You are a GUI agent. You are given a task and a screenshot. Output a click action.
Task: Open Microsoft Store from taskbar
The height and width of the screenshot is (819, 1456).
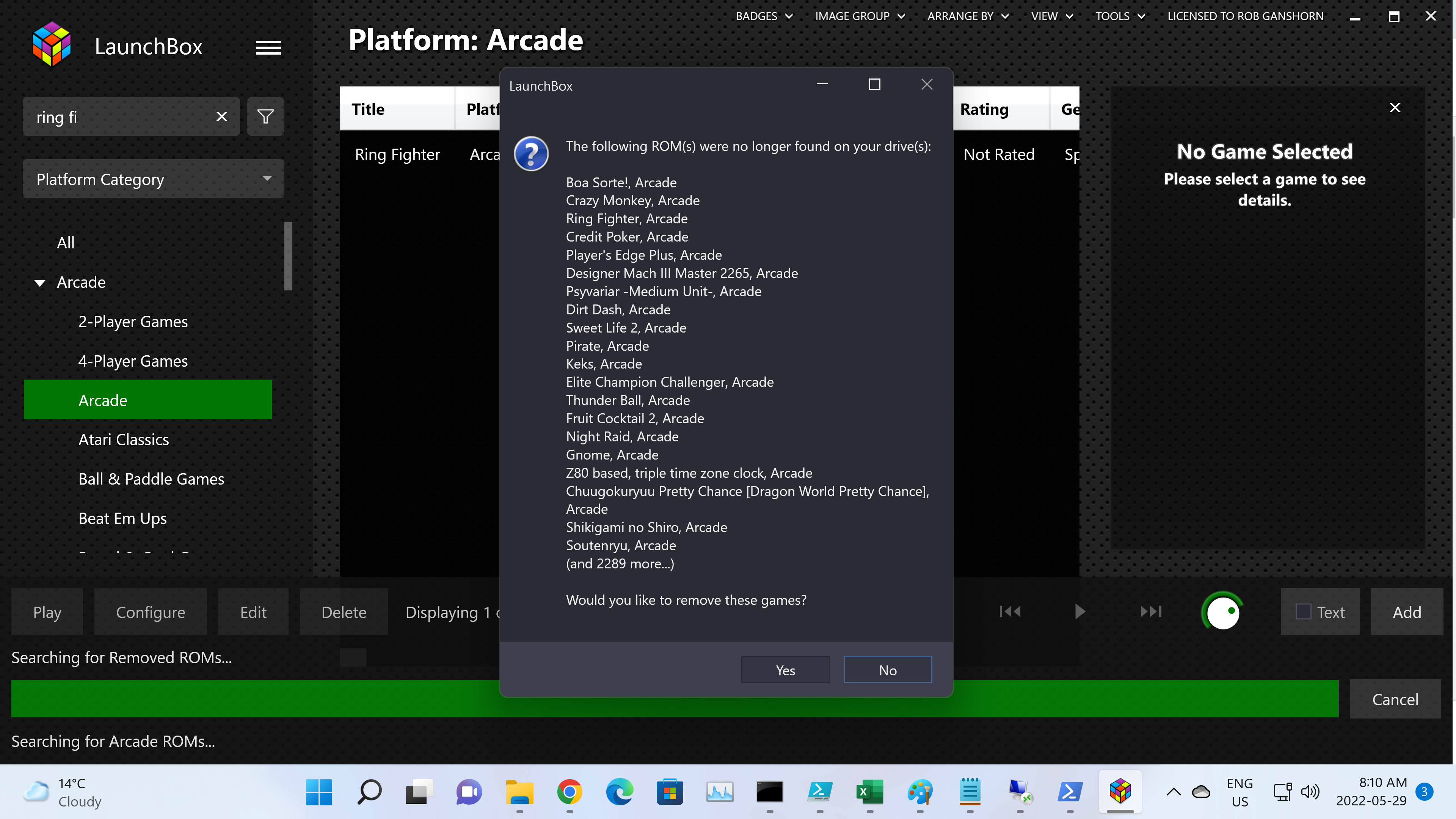pyautogui.click(x=669, y=792)
